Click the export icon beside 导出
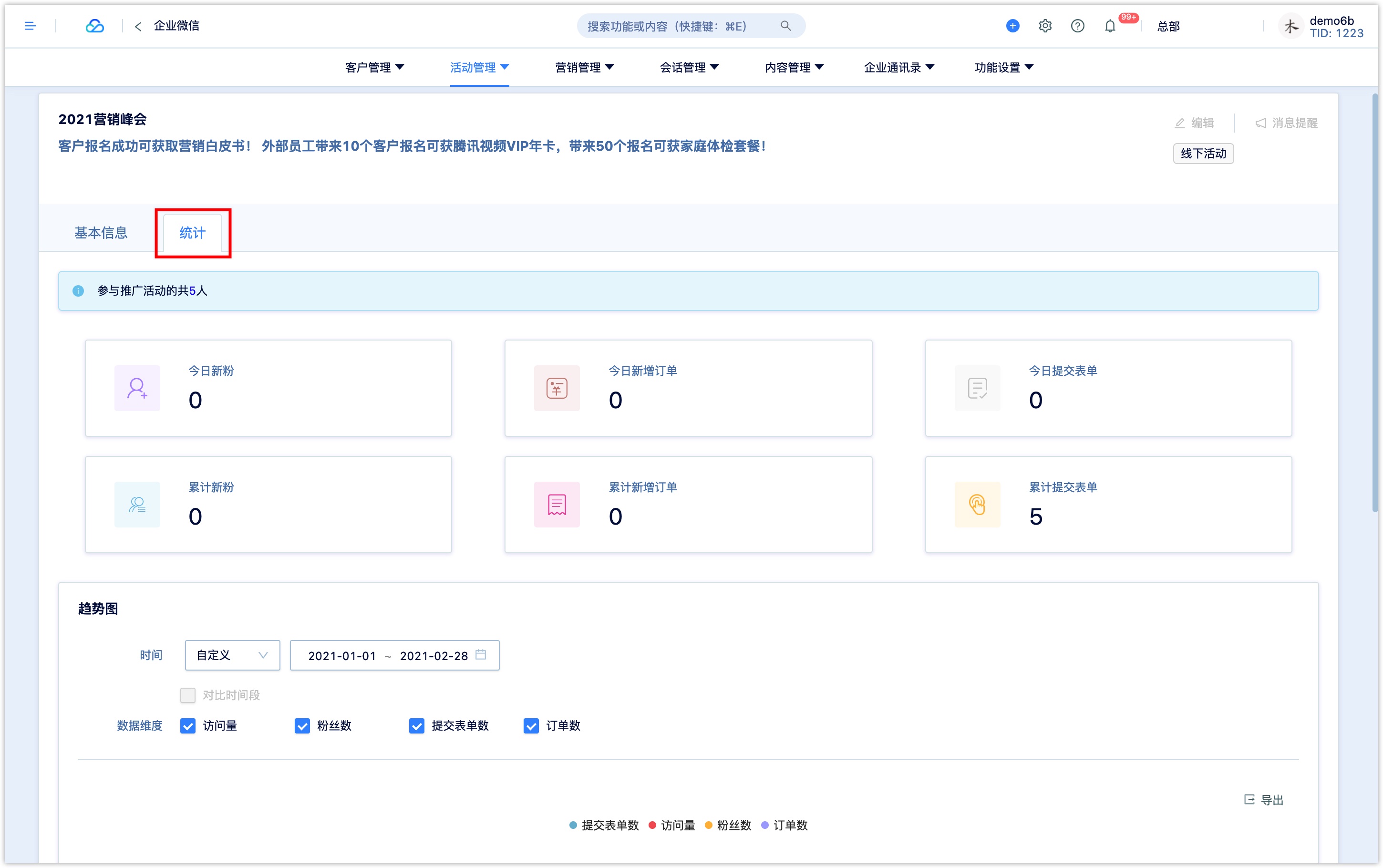The height and width of the screenshot is (868, 1383). [x=1249, y=799]
